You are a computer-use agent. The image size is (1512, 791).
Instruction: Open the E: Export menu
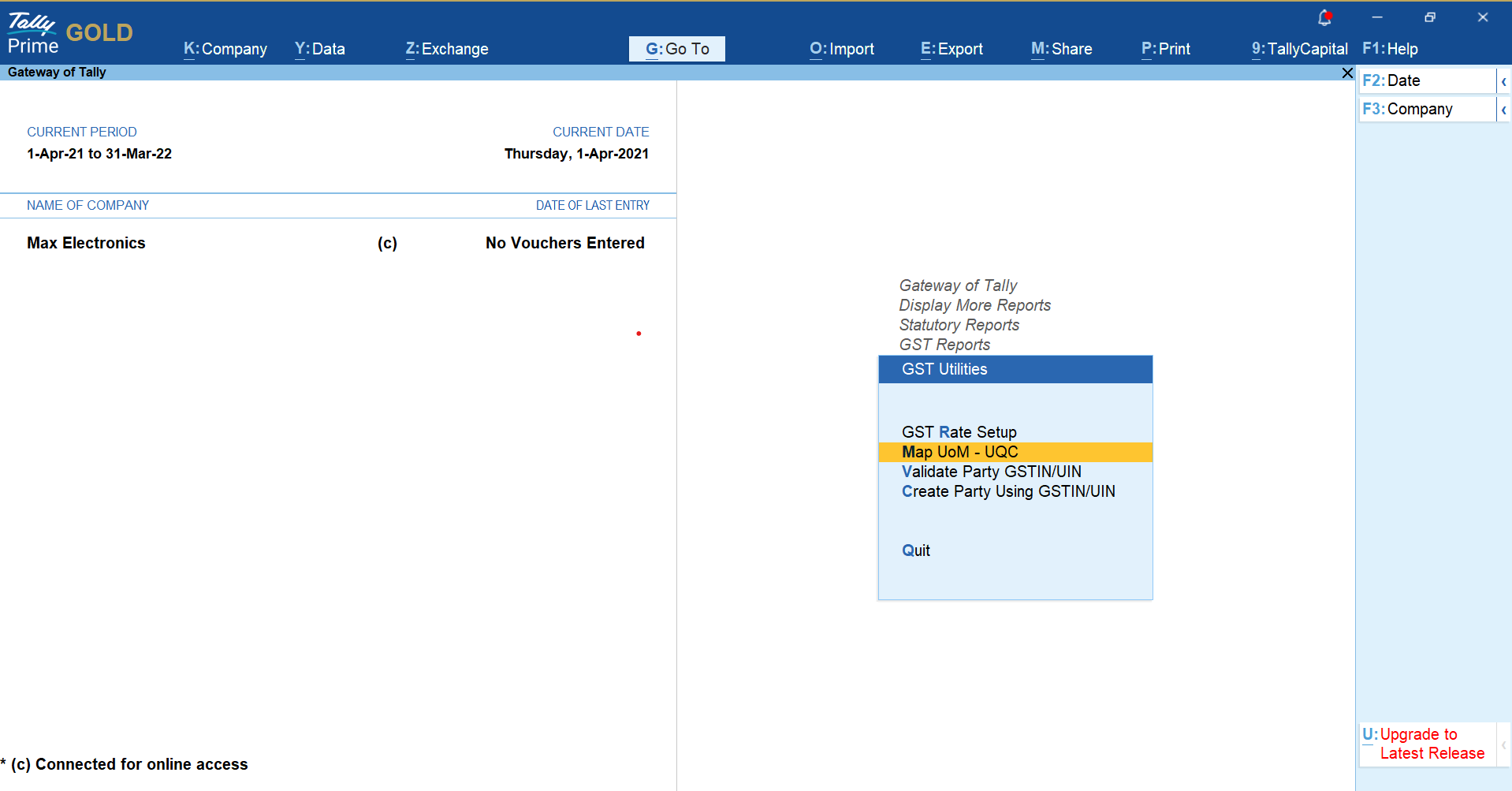[952, 49]
